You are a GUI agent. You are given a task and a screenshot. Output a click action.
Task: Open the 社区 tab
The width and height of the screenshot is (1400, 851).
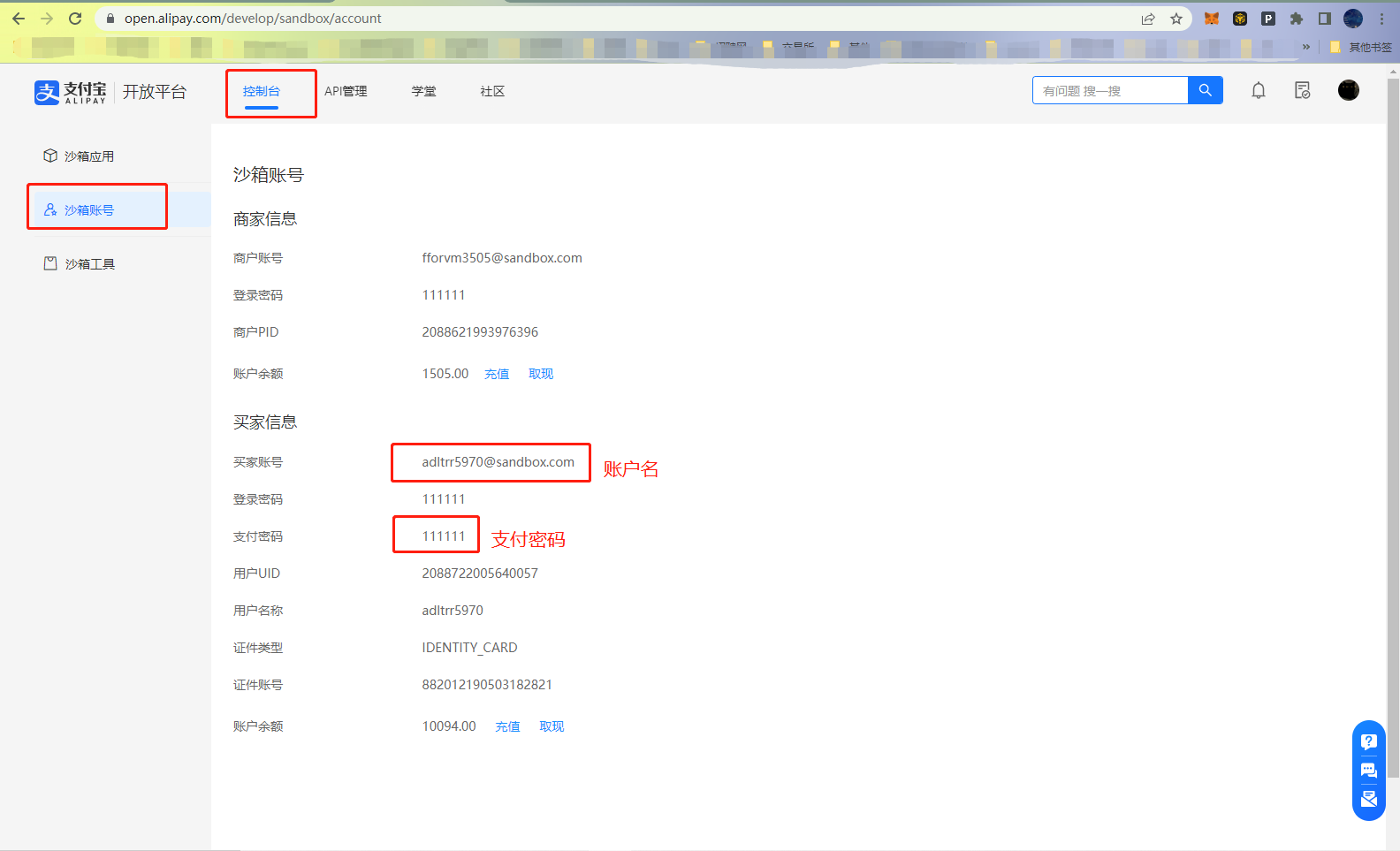click(492, 91)
